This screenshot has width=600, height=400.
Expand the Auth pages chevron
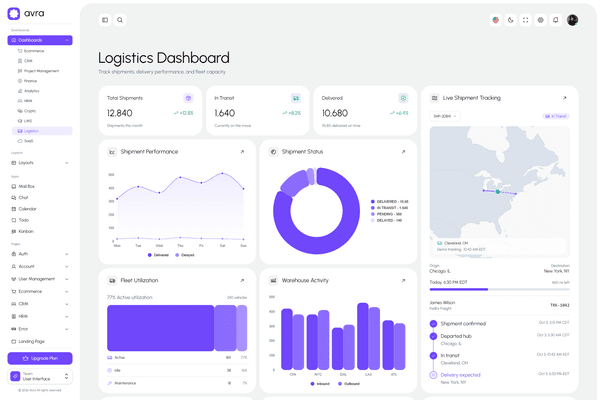tap(67, 254)
